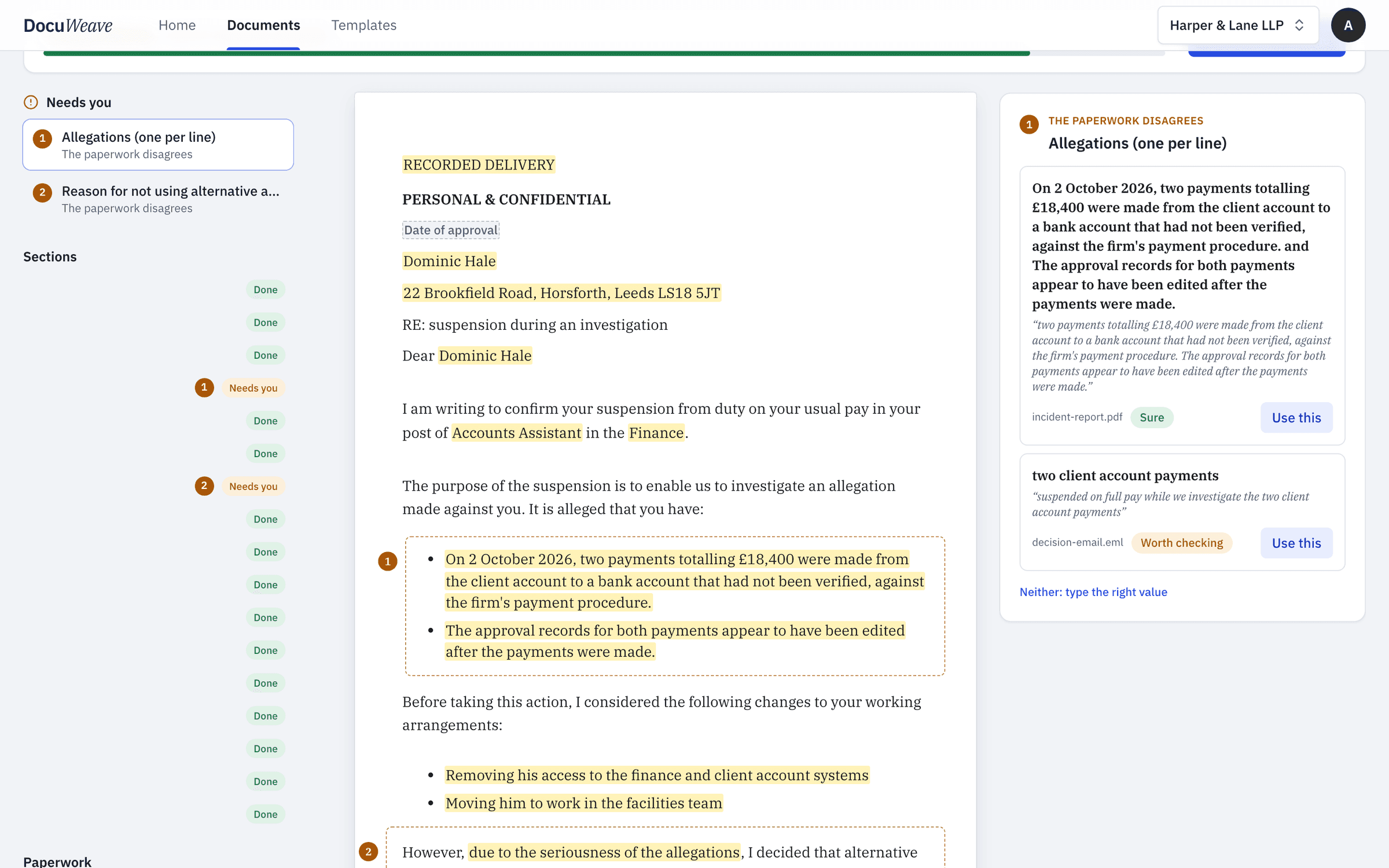The image size is (1389, 868).
Task: Click the Accounts Assistant highlighted field
Action: point(516,433)
